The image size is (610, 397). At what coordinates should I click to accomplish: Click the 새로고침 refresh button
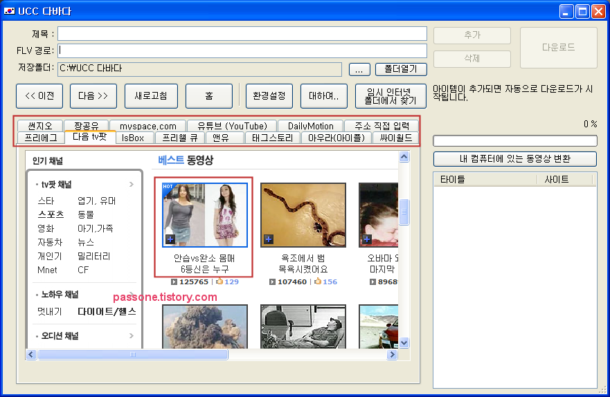(151, 96)
